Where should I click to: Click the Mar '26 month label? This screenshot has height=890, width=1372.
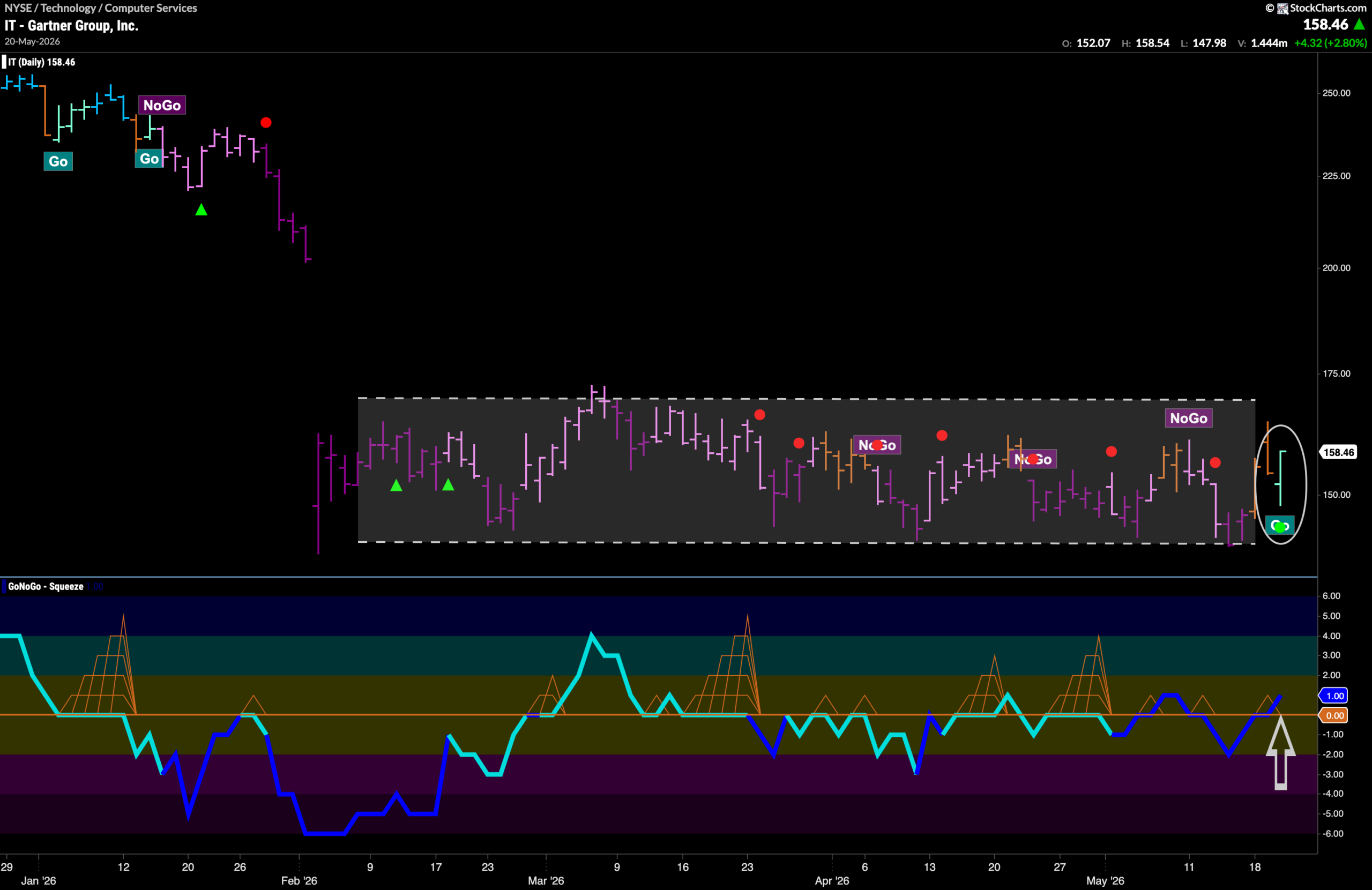point(546,881)
